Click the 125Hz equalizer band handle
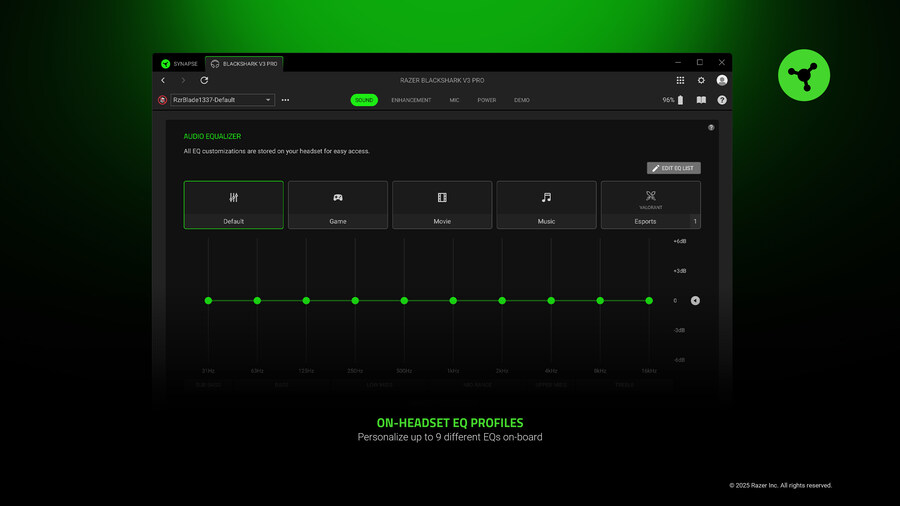The image size is (900, 506). pos(306,301)
